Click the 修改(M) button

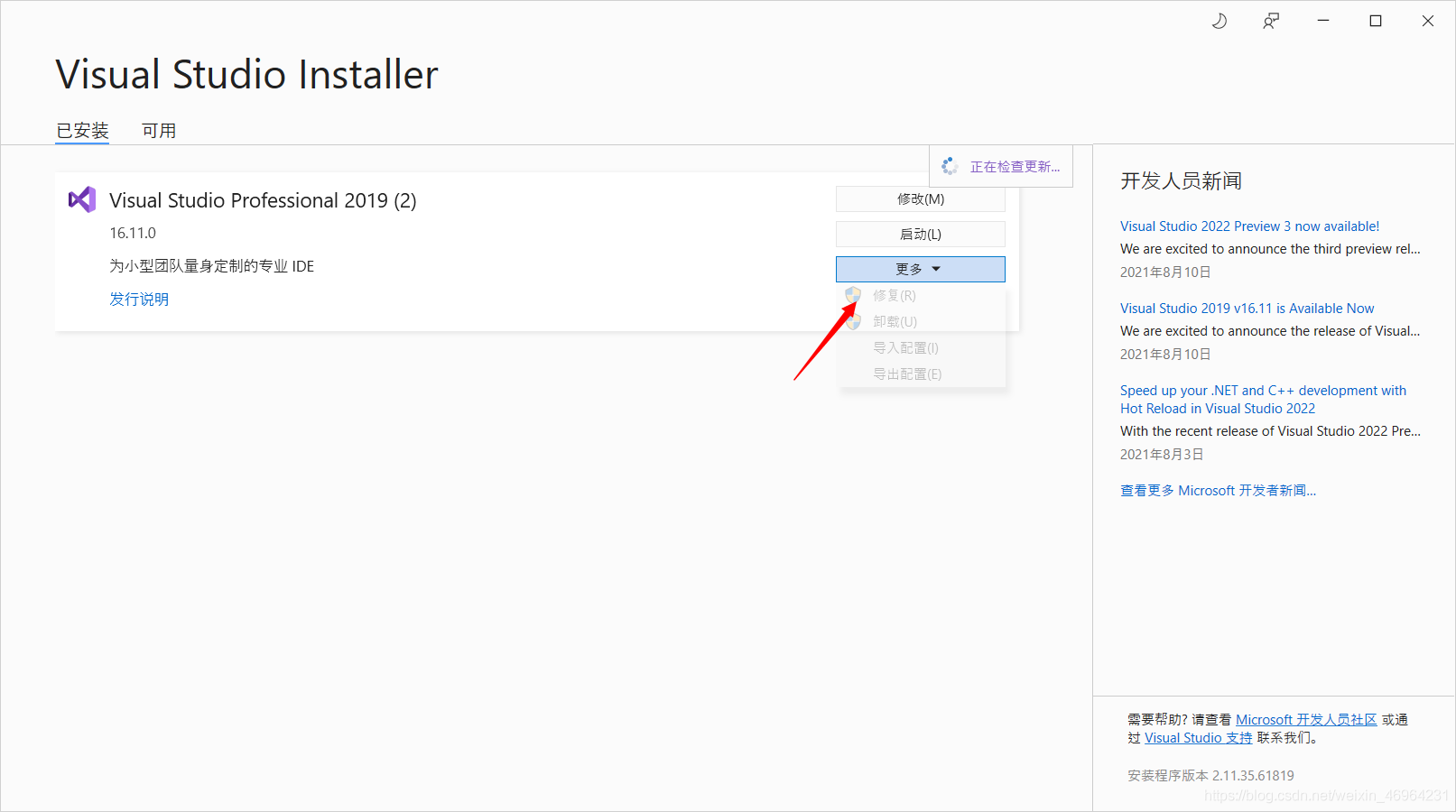(x=920, y=198)
